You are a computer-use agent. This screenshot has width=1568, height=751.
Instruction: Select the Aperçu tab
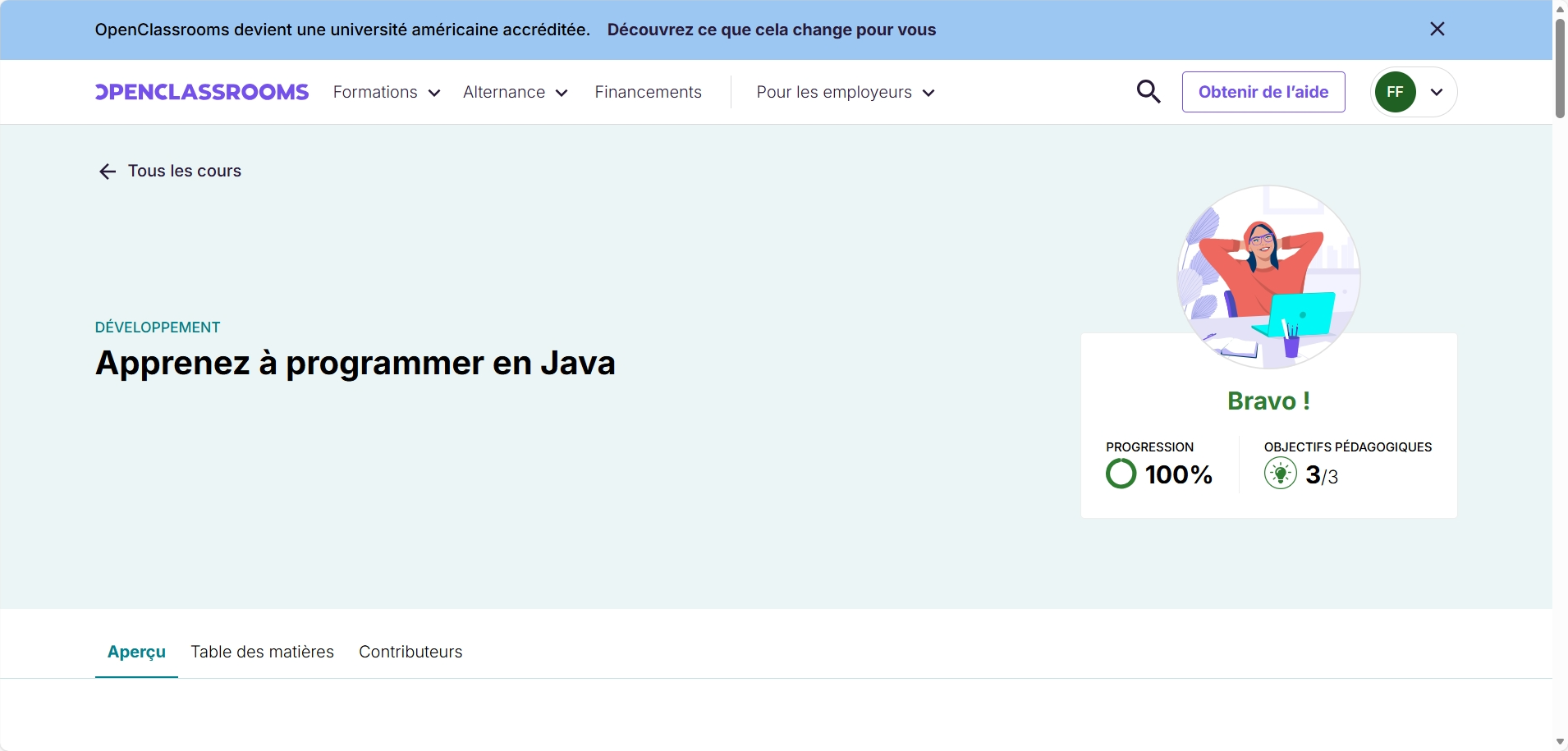coord(136,652)
